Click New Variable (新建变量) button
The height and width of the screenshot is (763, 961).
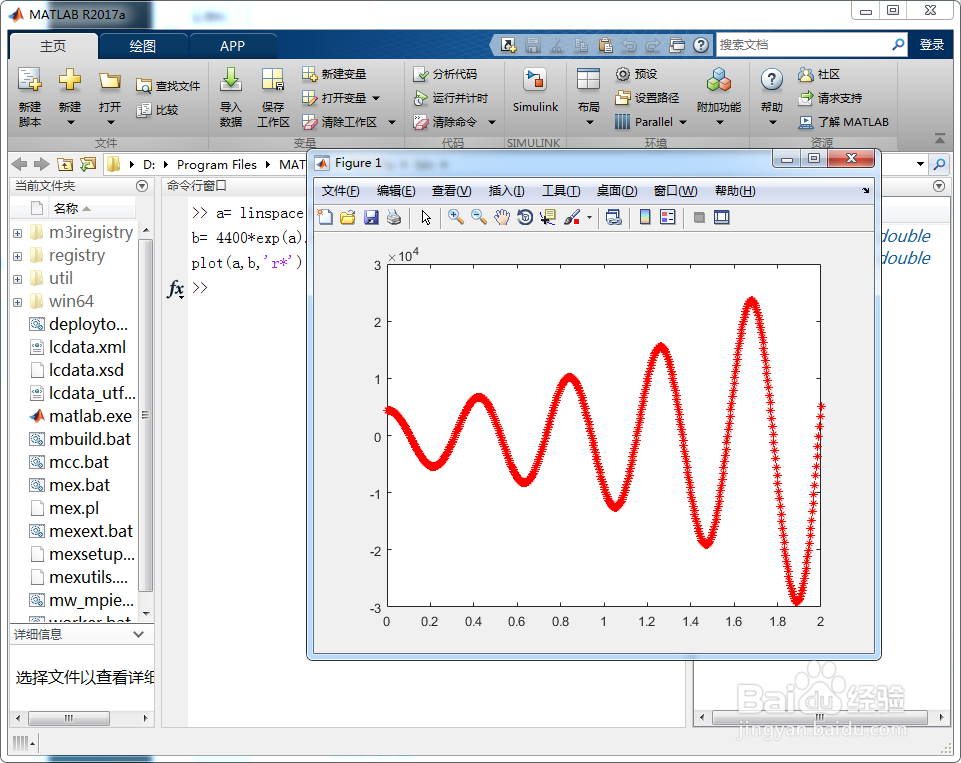click(x=334, y=74)
